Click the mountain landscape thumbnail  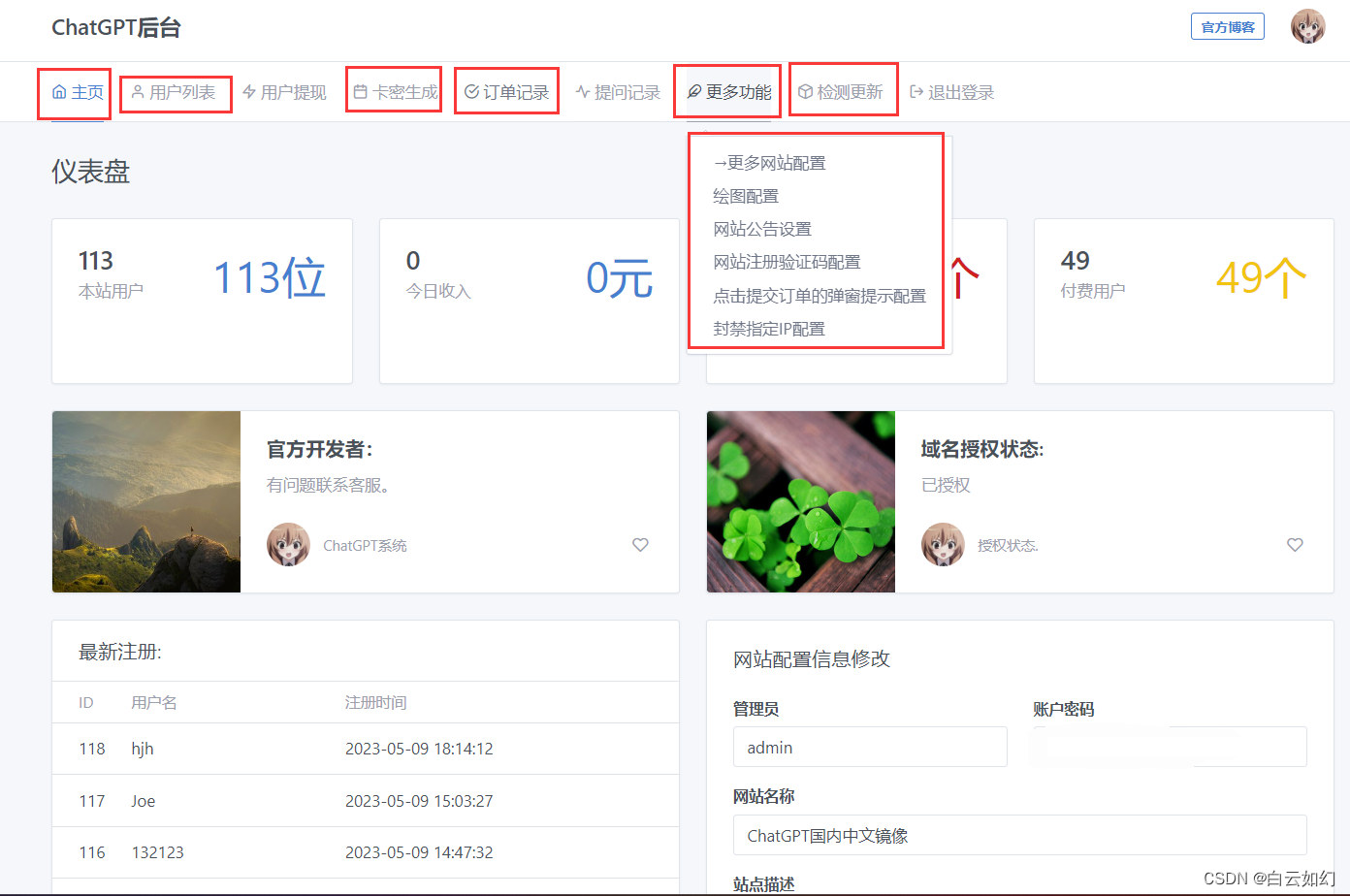(146, 501)
